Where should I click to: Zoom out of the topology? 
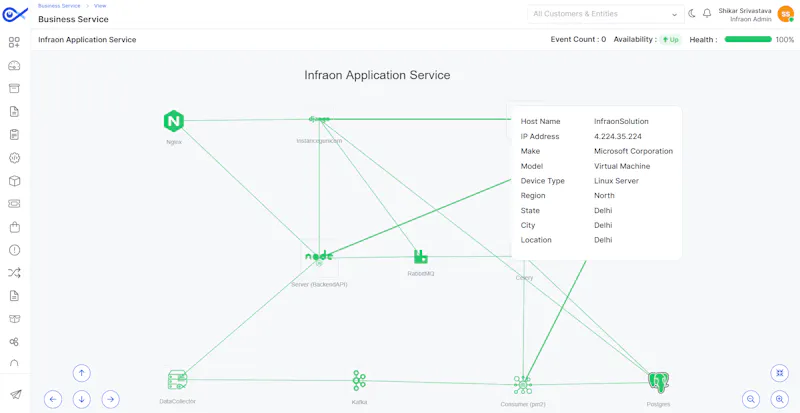coord(751,399)
